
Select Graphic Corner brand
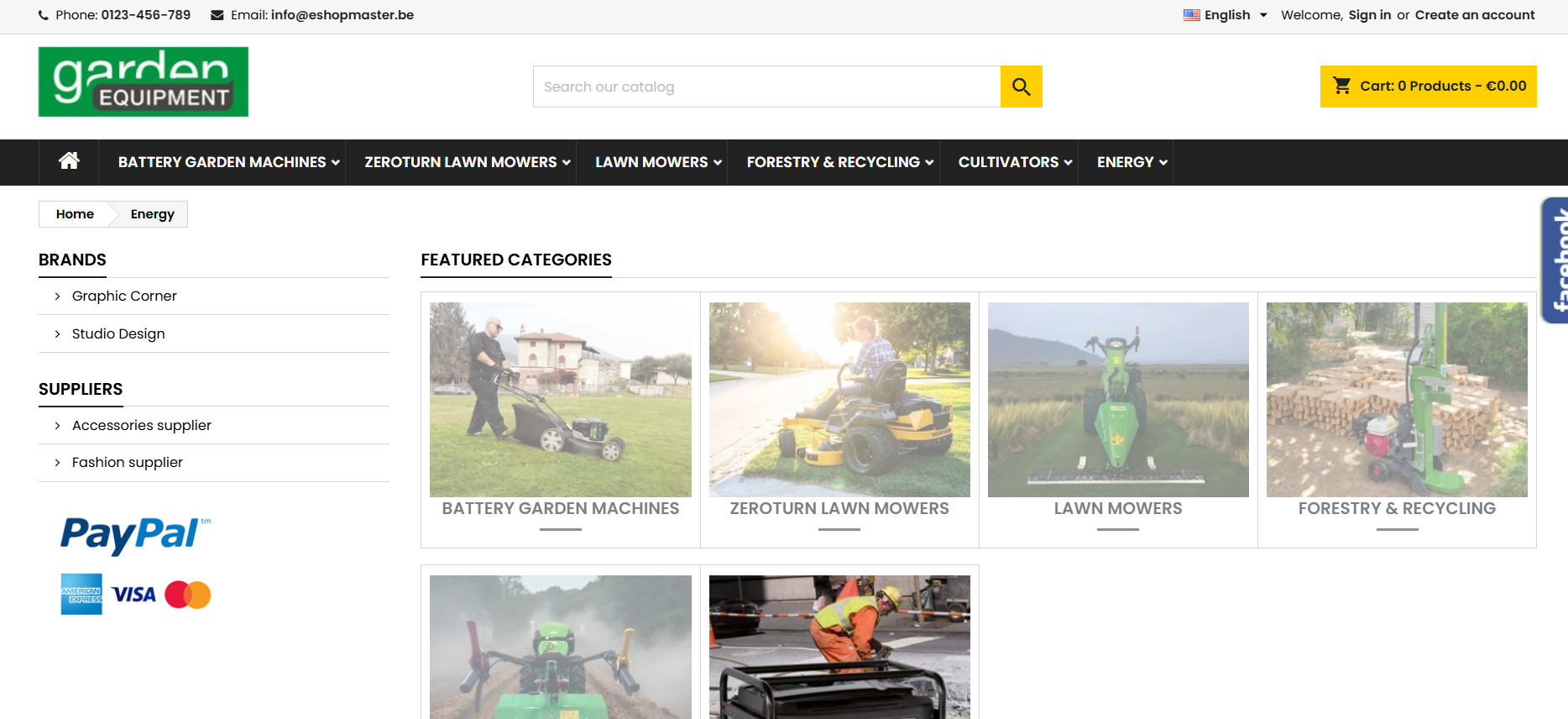click(124, 296)
